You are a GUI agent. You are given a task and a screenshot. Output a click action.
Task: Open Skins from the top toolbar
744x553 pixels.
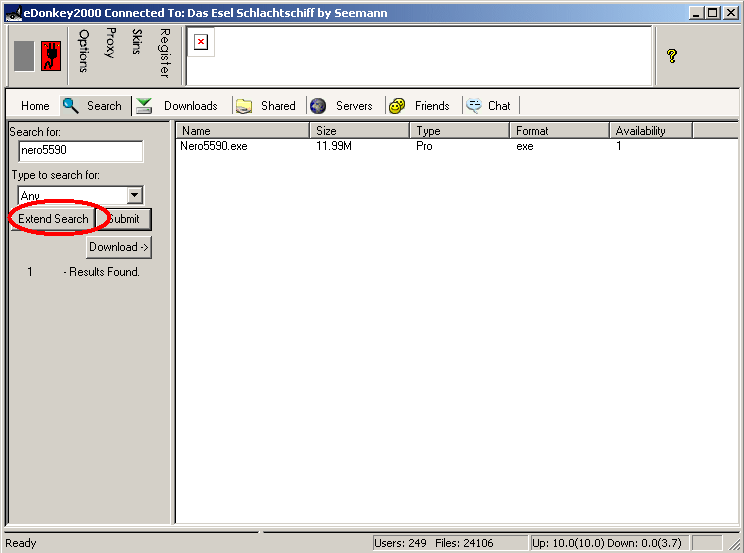(137, 41)
